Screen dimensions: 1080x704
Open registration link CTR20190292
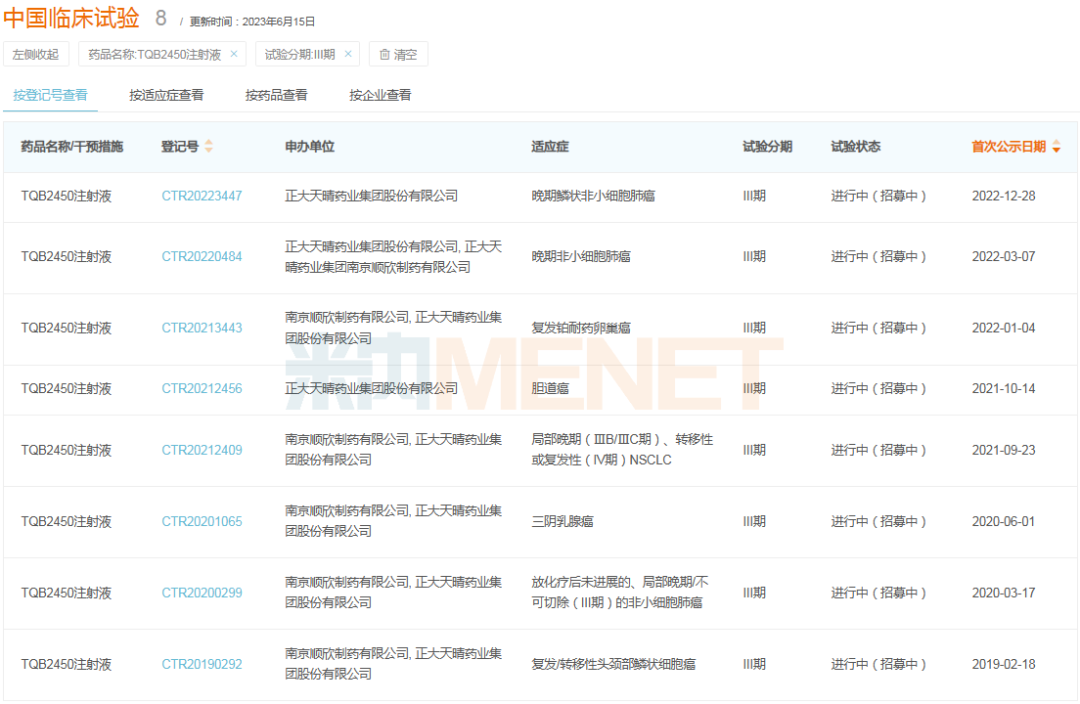[x=202, y=664]
